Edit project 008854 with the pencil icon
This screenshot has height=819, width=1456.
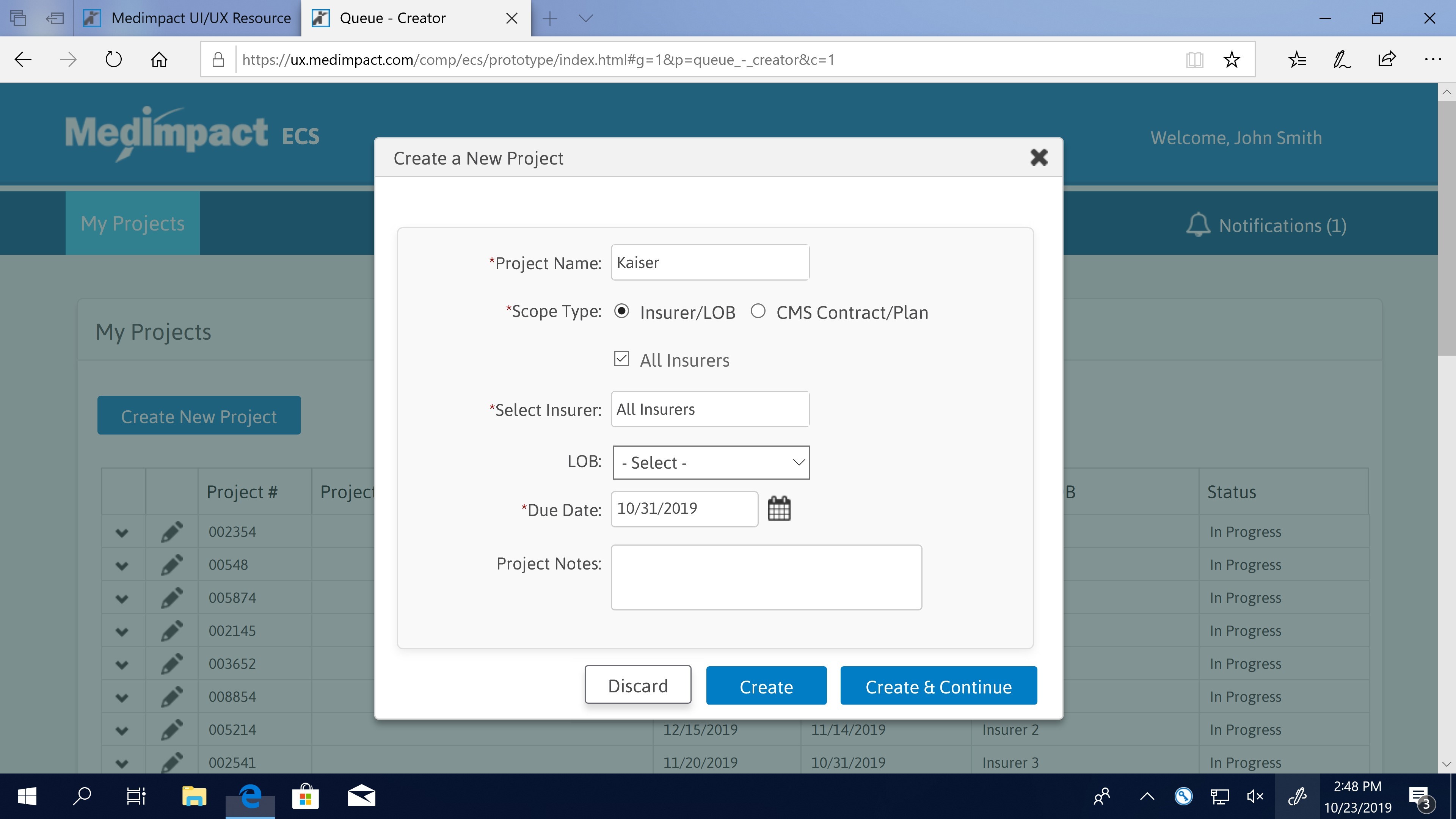[x=172, y=697]
